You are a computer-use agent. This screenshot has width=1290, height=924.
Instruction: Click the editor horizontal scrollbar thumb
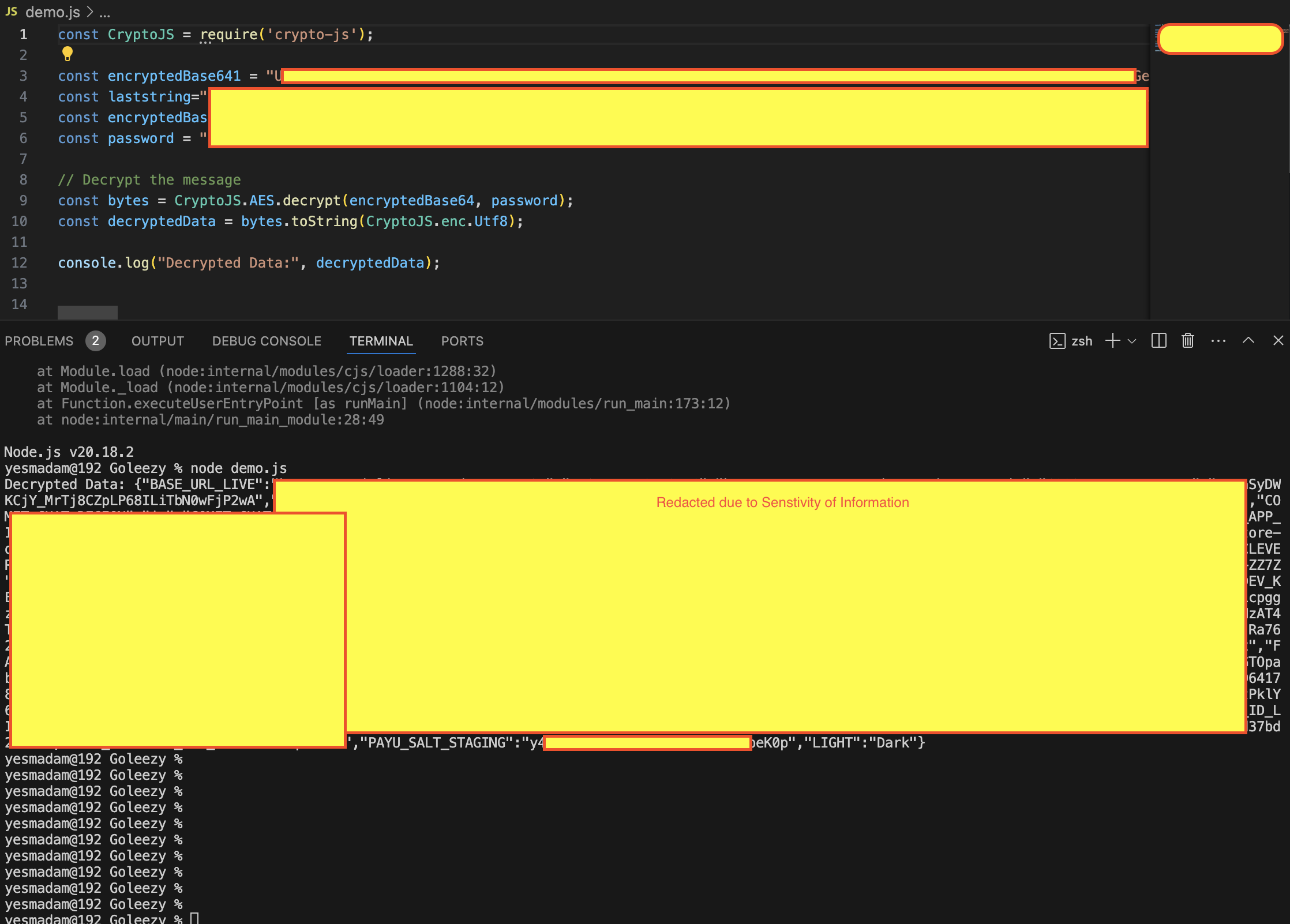pyautogui.click(x=88, y=312)
